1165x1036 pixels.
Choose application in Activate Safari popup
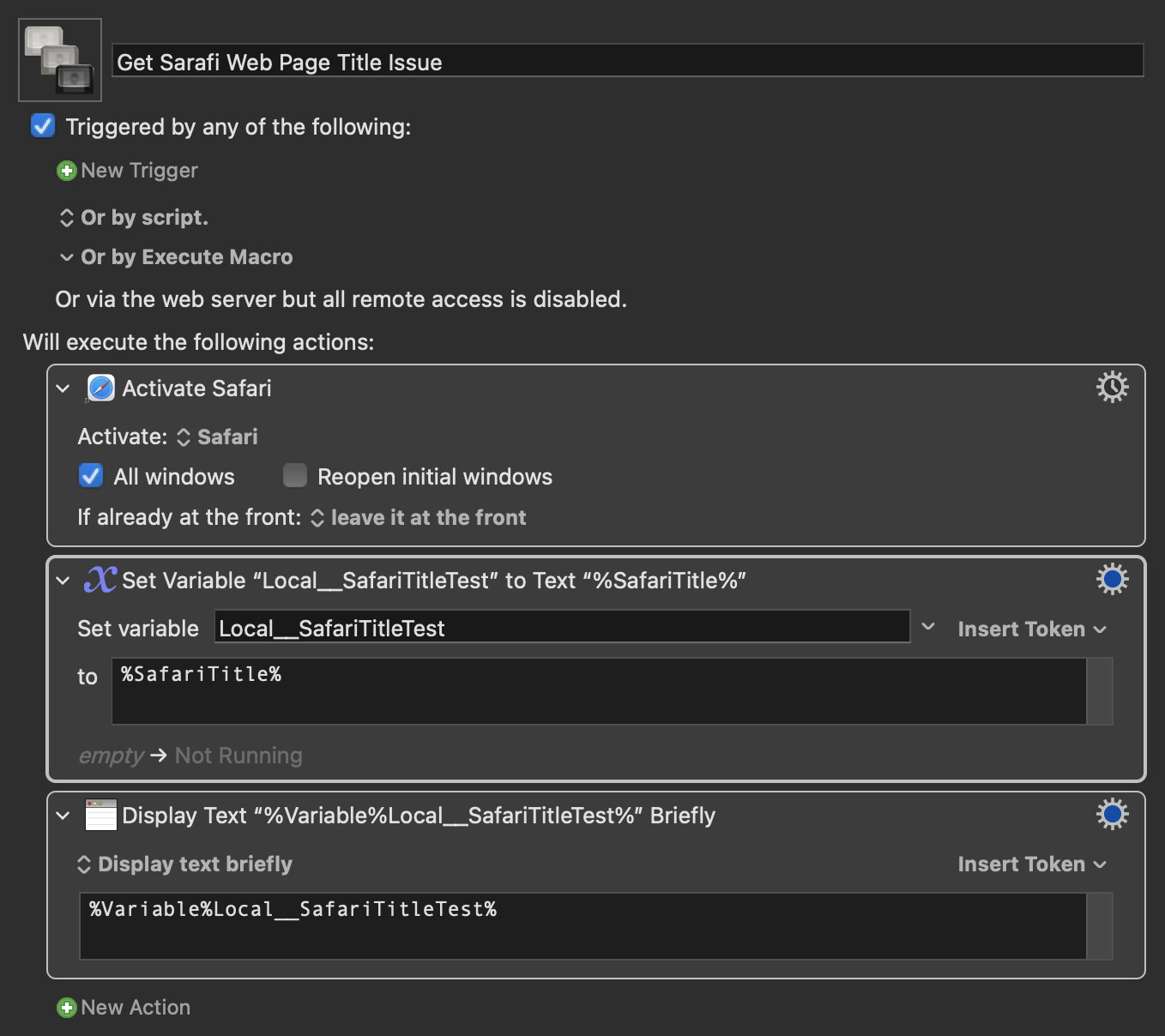[217, 437]
